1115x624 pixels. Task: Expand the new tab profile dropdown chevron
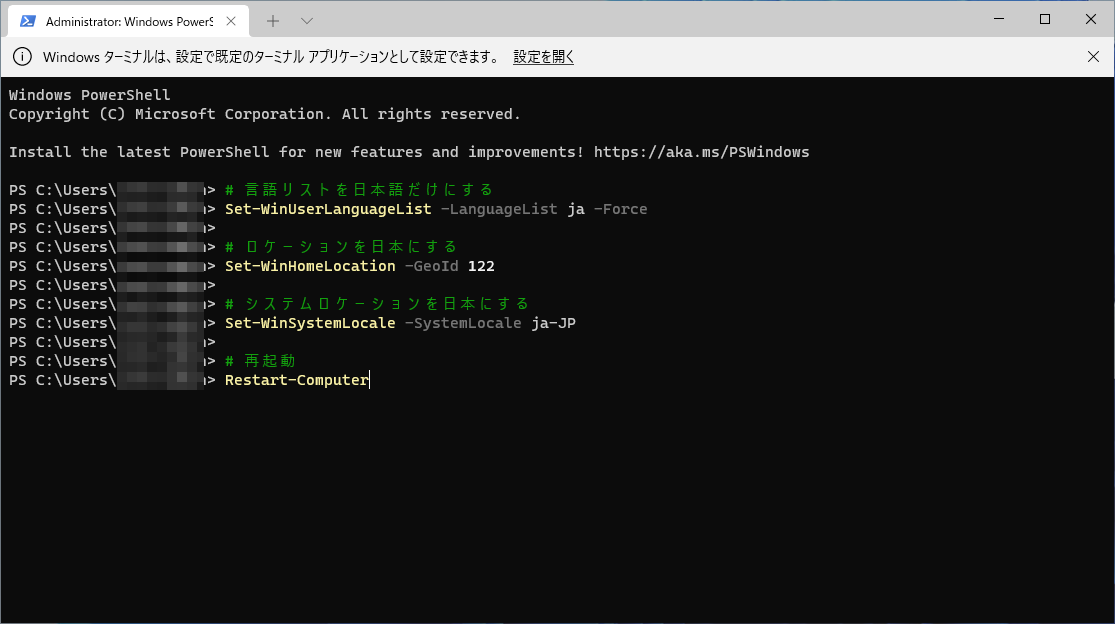pyautogui.click(x=306, y=21)
